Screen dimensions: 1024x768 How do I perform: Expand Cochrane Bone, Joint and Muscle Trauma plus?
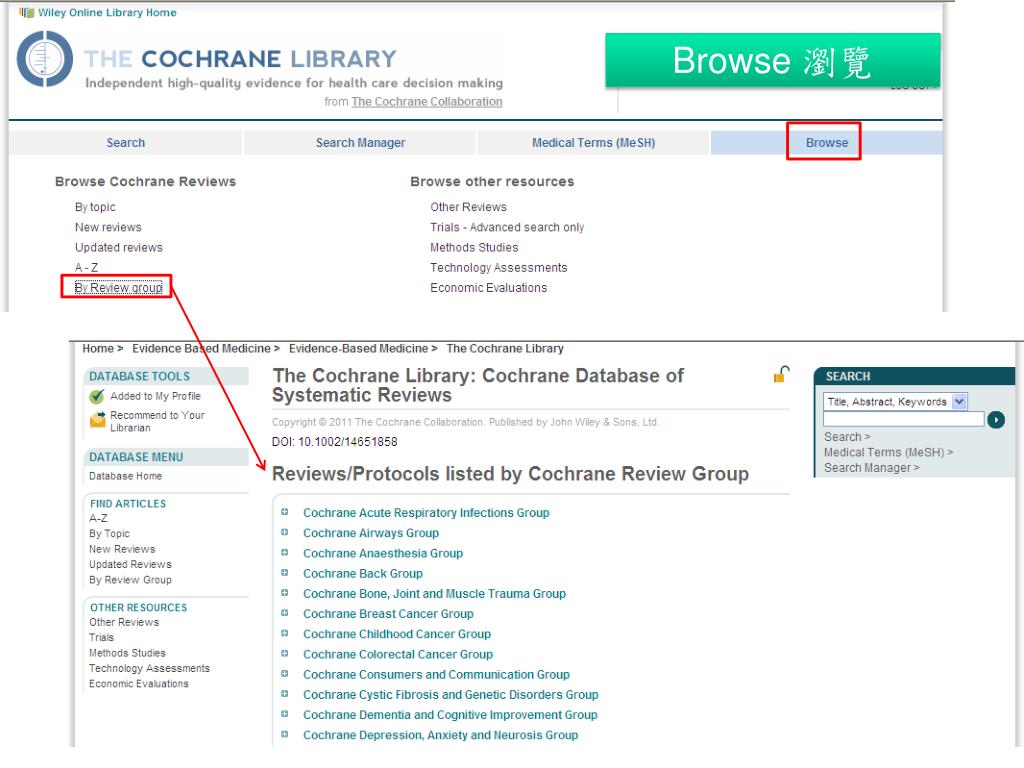285,593
